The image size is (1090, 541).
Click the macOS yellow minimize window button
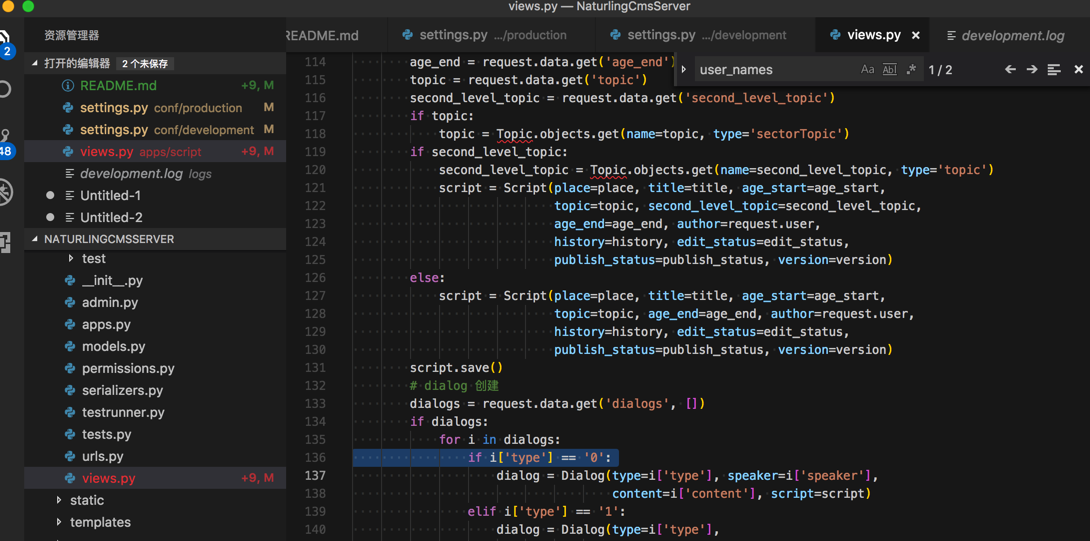tap(9, 6)
